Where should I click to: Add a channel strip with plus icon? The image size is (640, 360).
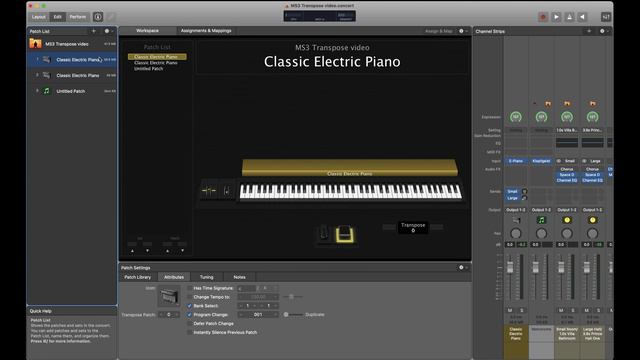[x=589, y=31]
